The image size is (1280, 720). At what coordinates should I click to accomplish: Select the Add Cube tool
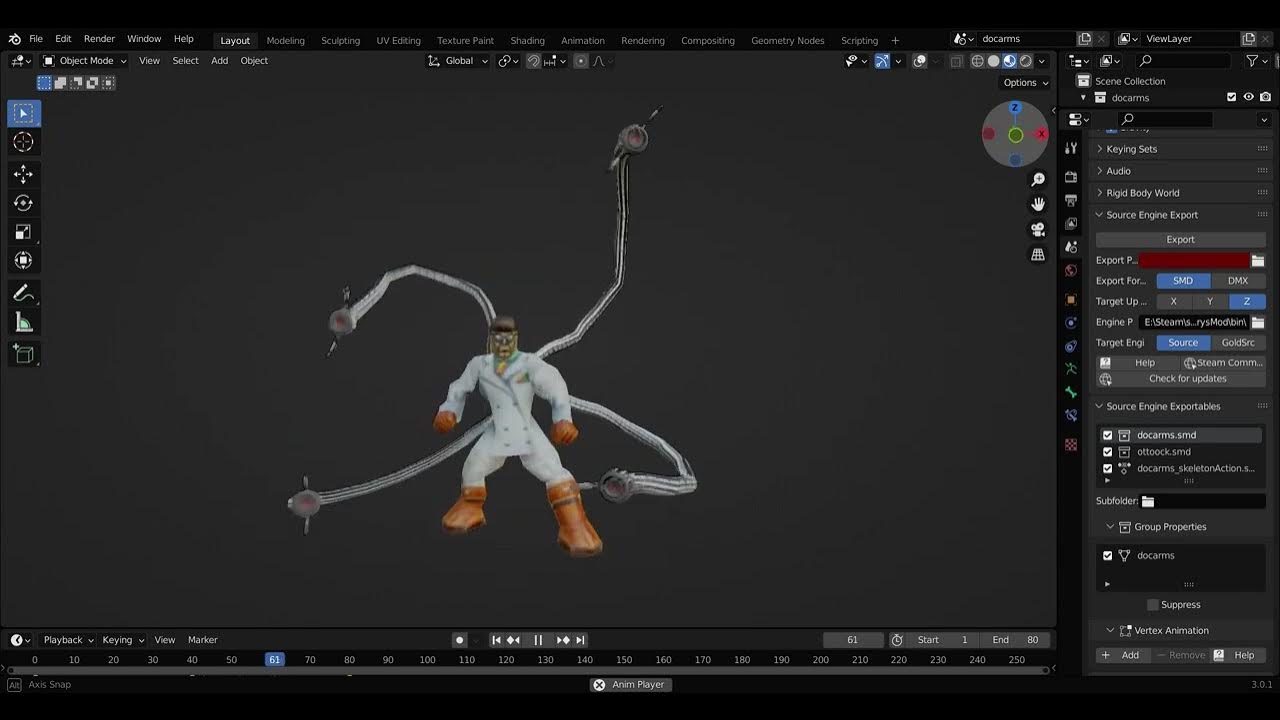24,354
